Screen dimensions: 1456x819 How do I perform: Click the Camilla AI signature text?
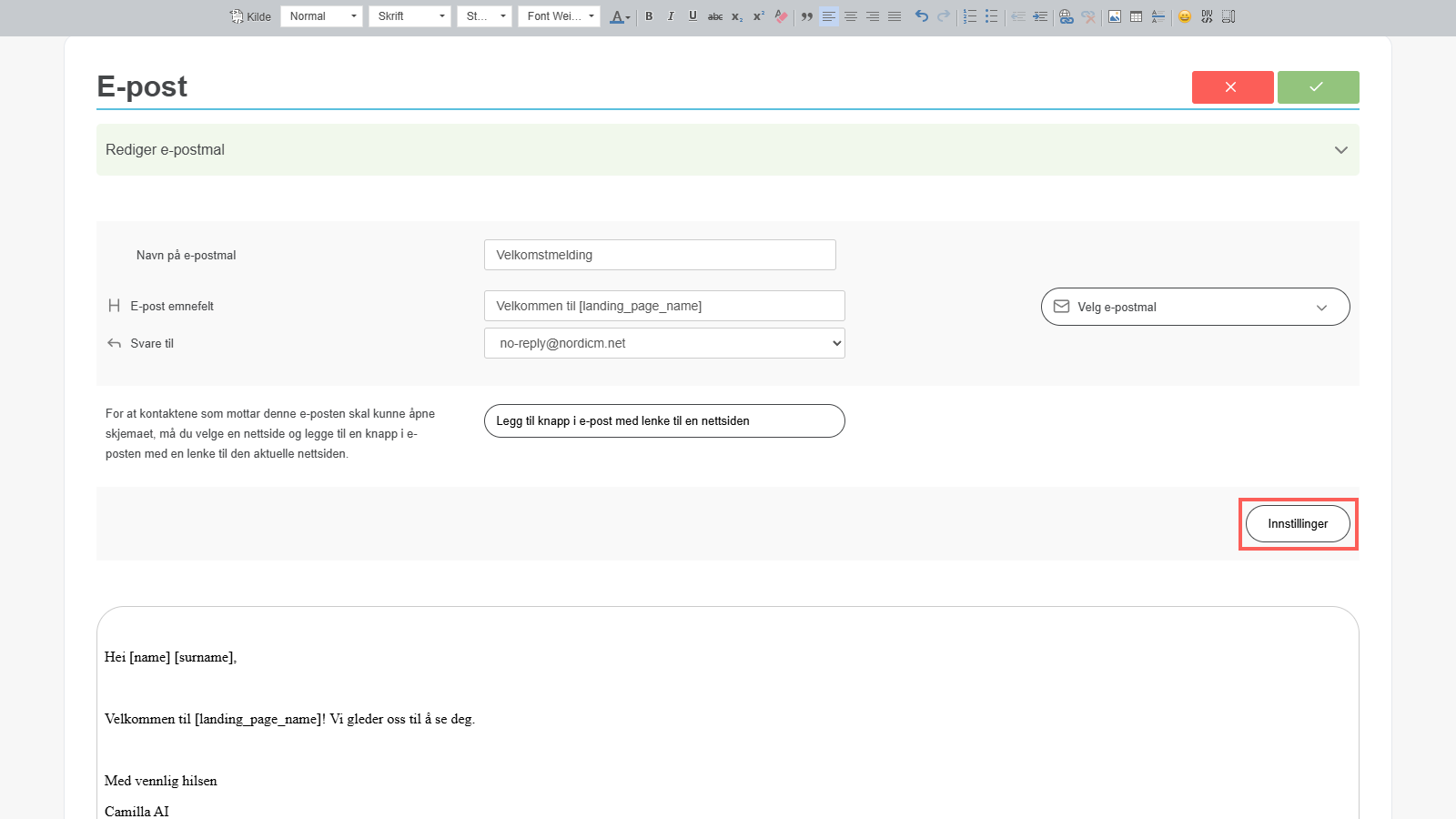pos(136,812)
